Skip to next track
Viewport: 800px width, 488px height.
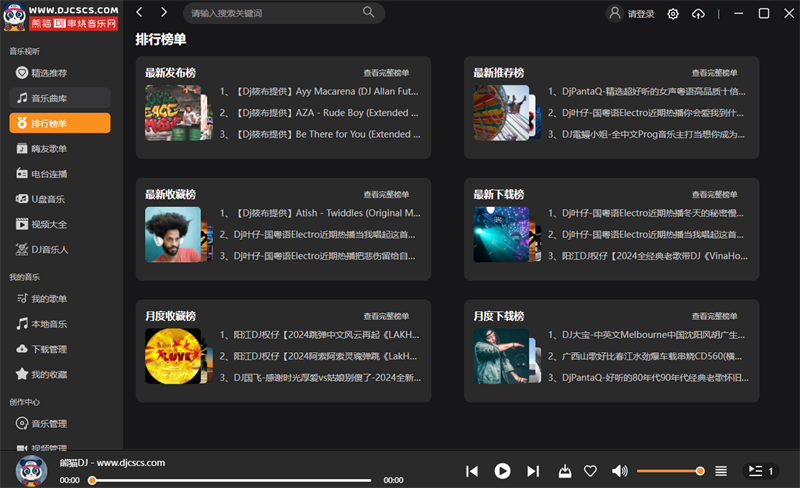point(533,471)
